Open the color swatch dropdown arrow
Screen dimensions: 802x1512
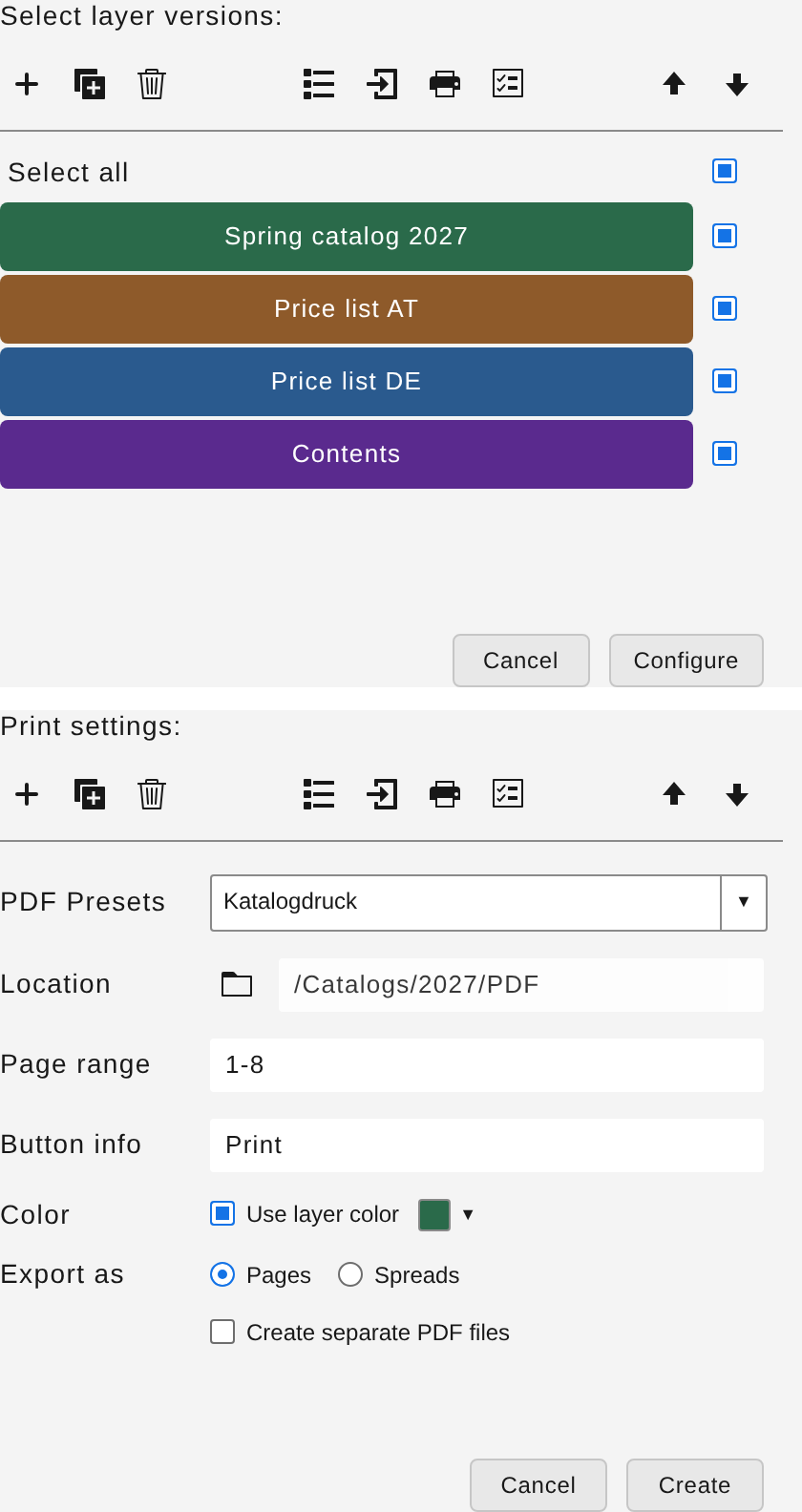pyautogui.click(x=468, y=1214)
